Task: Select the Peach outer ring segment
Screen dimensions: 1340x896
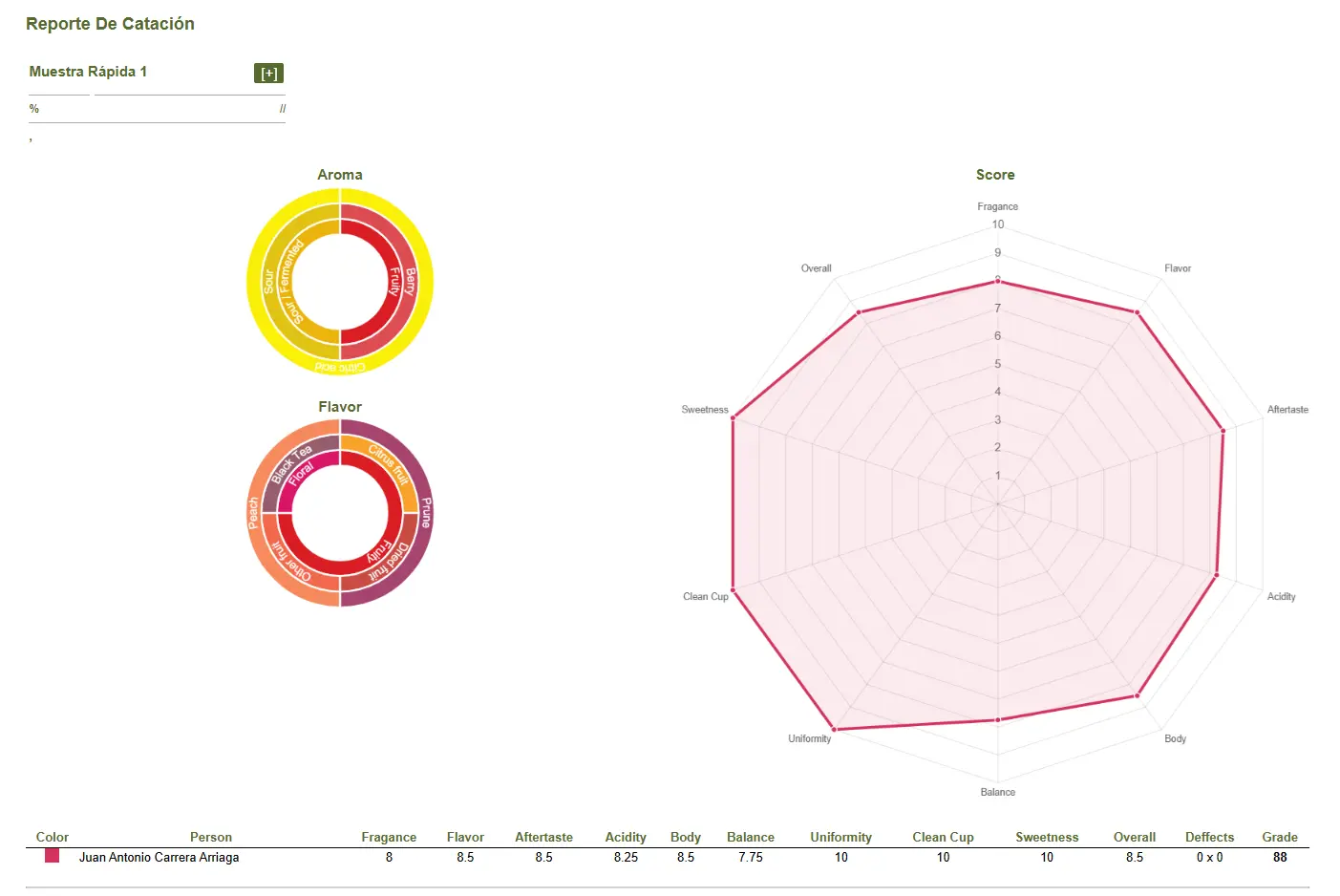Action: [254, 513]
